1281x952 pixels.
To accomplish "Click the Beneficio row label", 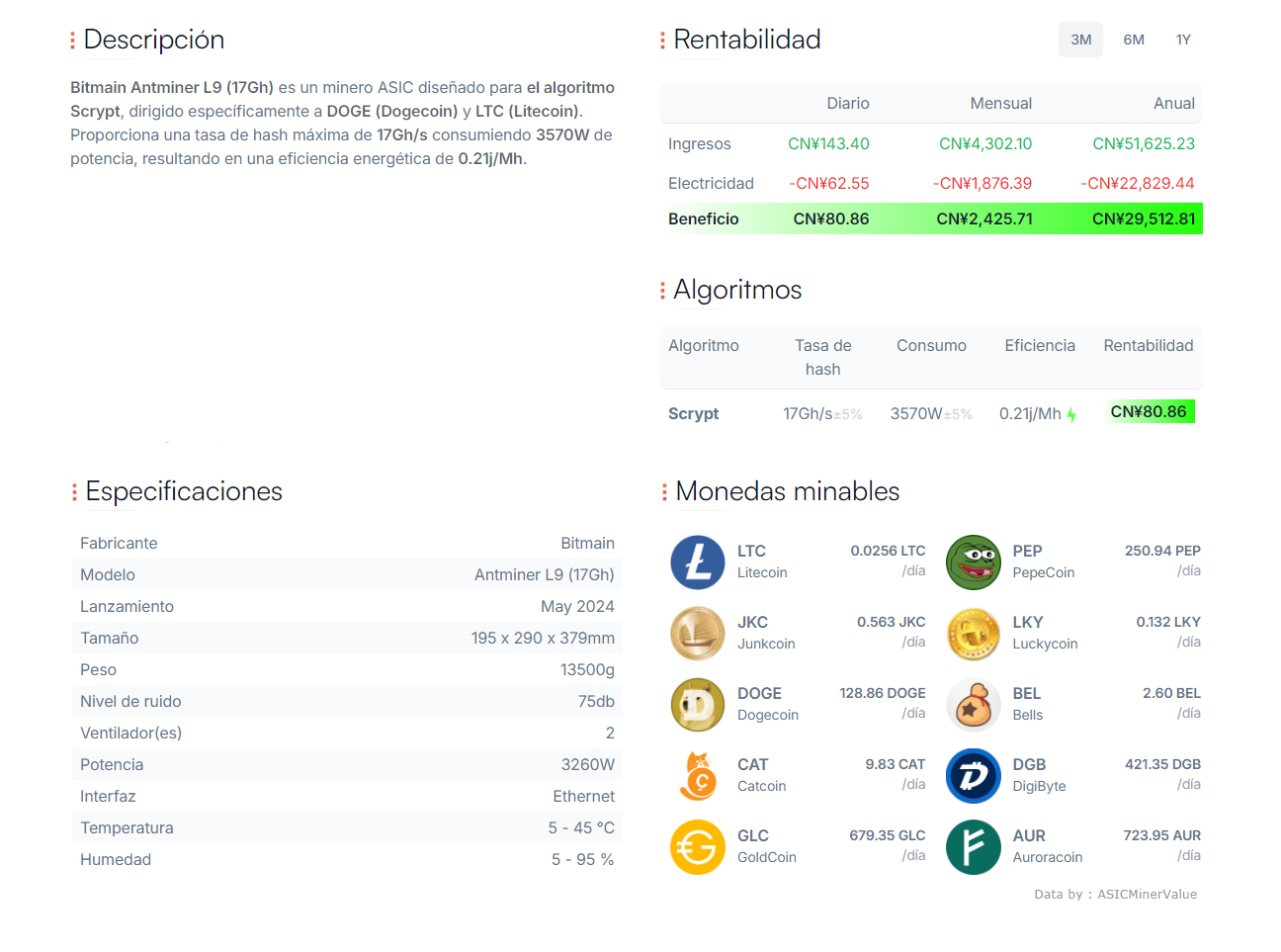I will click(x=703, y=218).
